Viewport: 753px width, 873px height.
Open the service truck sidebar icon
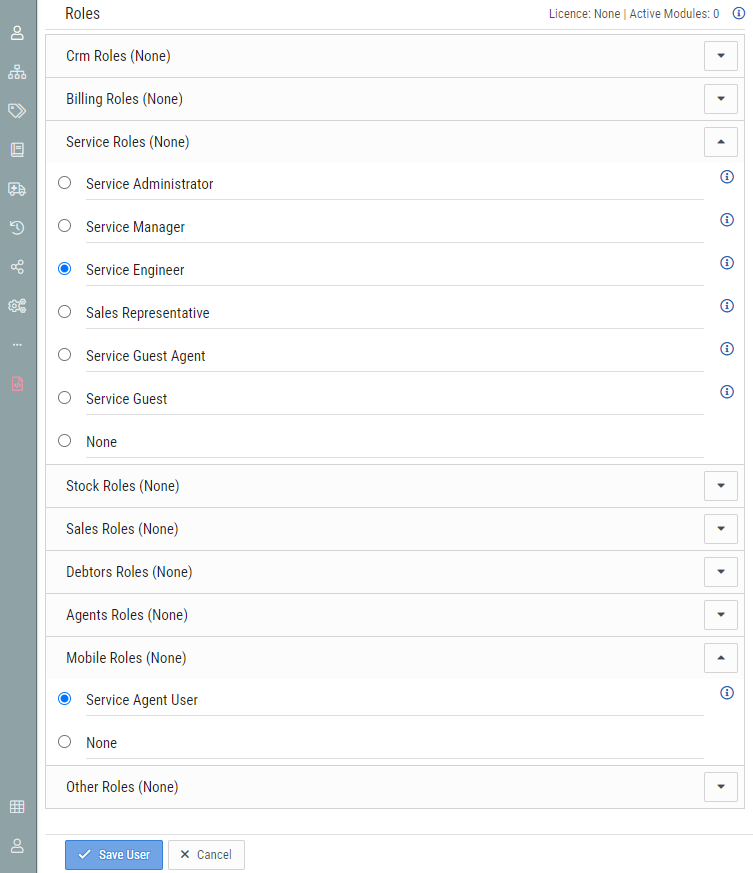pyautogui.click(x=17, y=189)
